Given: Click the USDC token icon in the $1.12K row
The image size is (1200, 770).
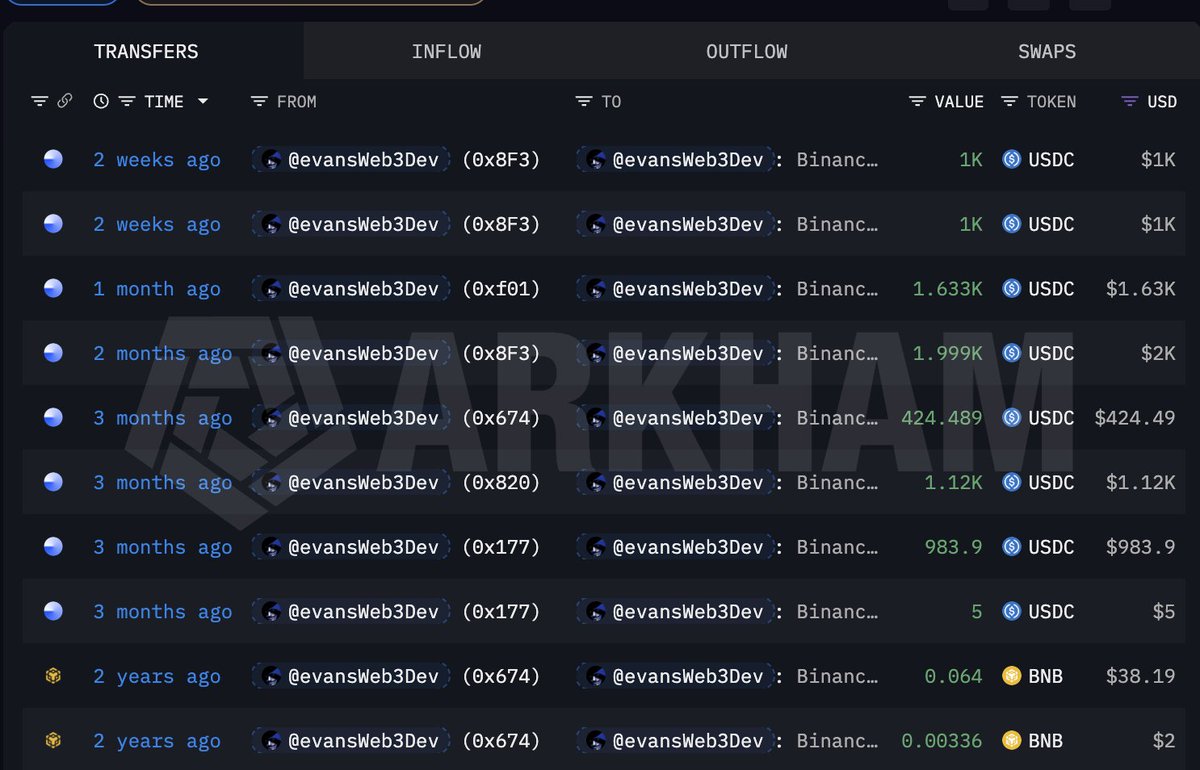Looking at the screenshot, I should coord(1011,482).
